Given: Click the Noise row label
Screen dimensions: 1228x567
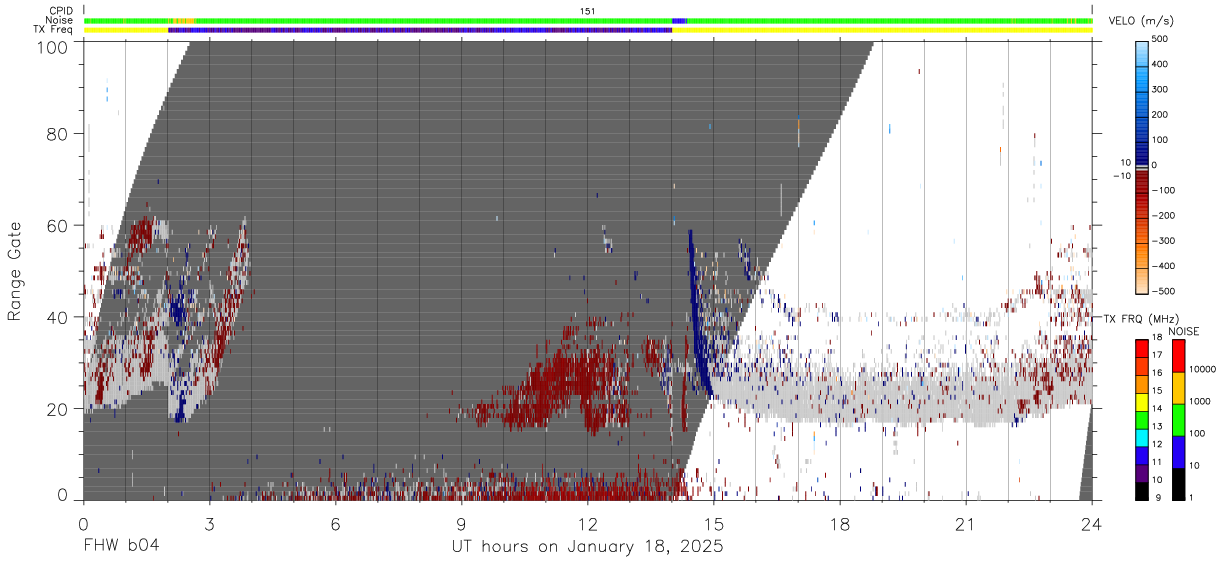Looking at the screenshot, I should pos(61,20).
